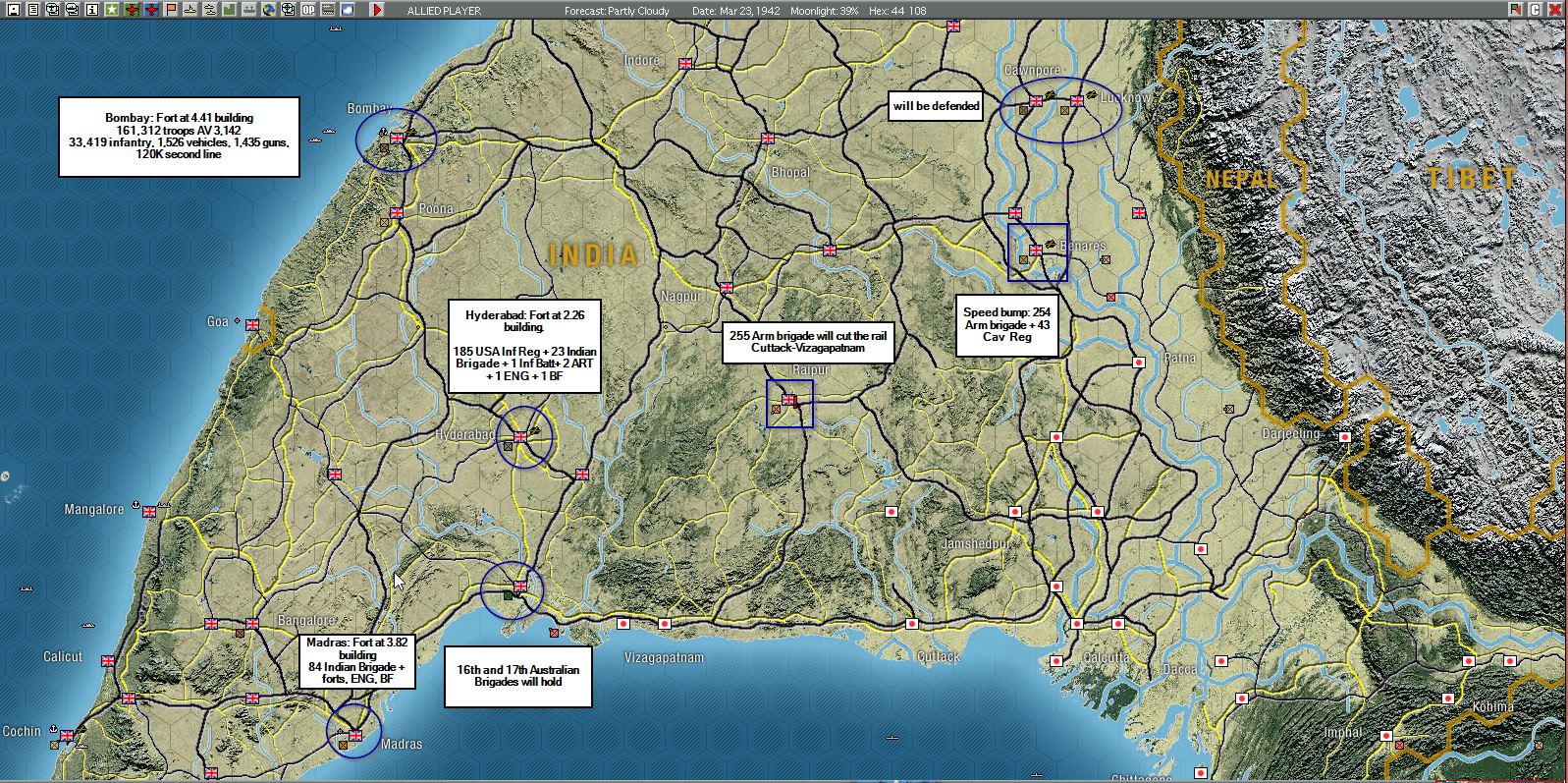Select the Poona base flag
This screenshot has height=783, width=1568.
(x=397, y=213)
